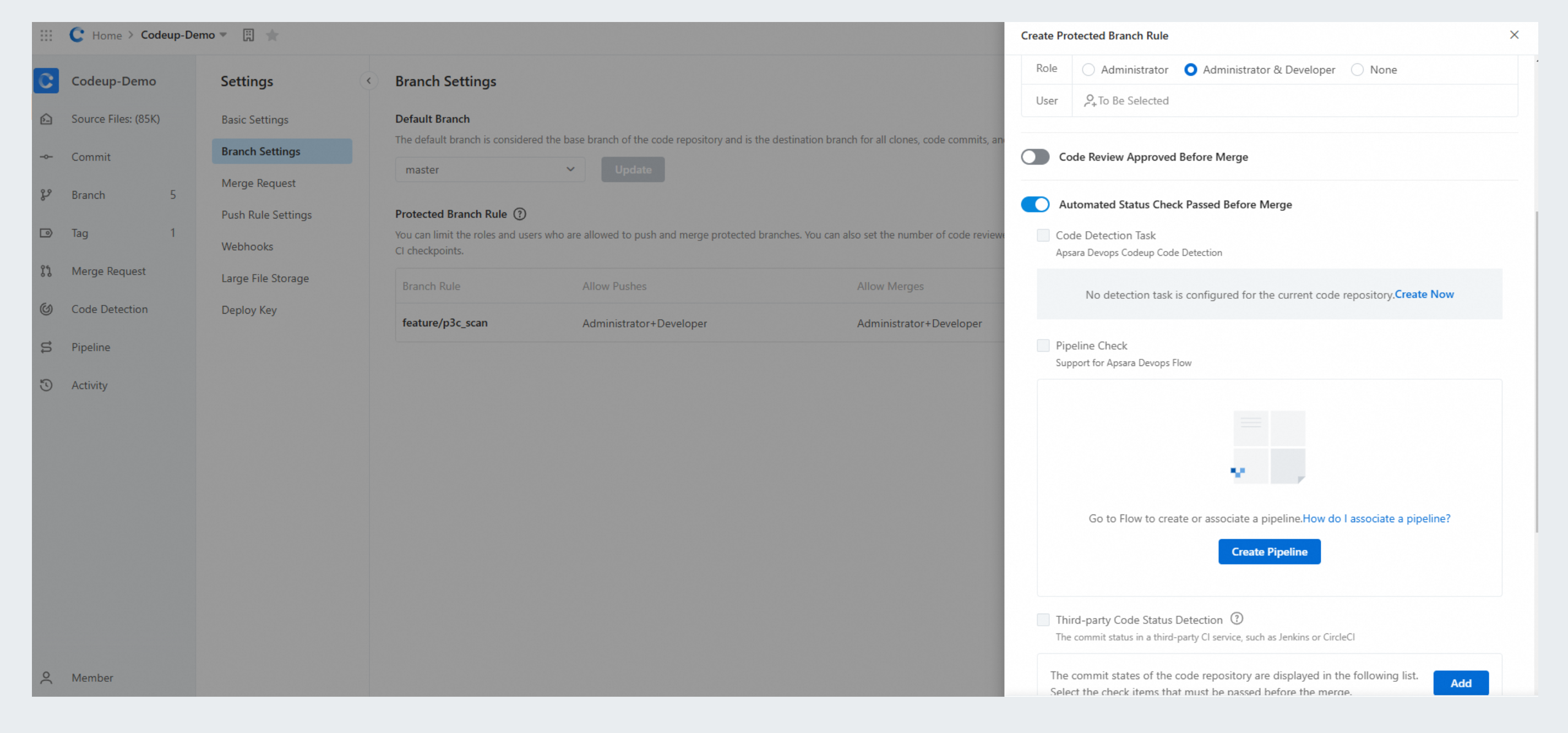This screenshot has width=1568, height=733.
Task: Disable Automated Status Check toggle
Action: tap(1035, 204)
